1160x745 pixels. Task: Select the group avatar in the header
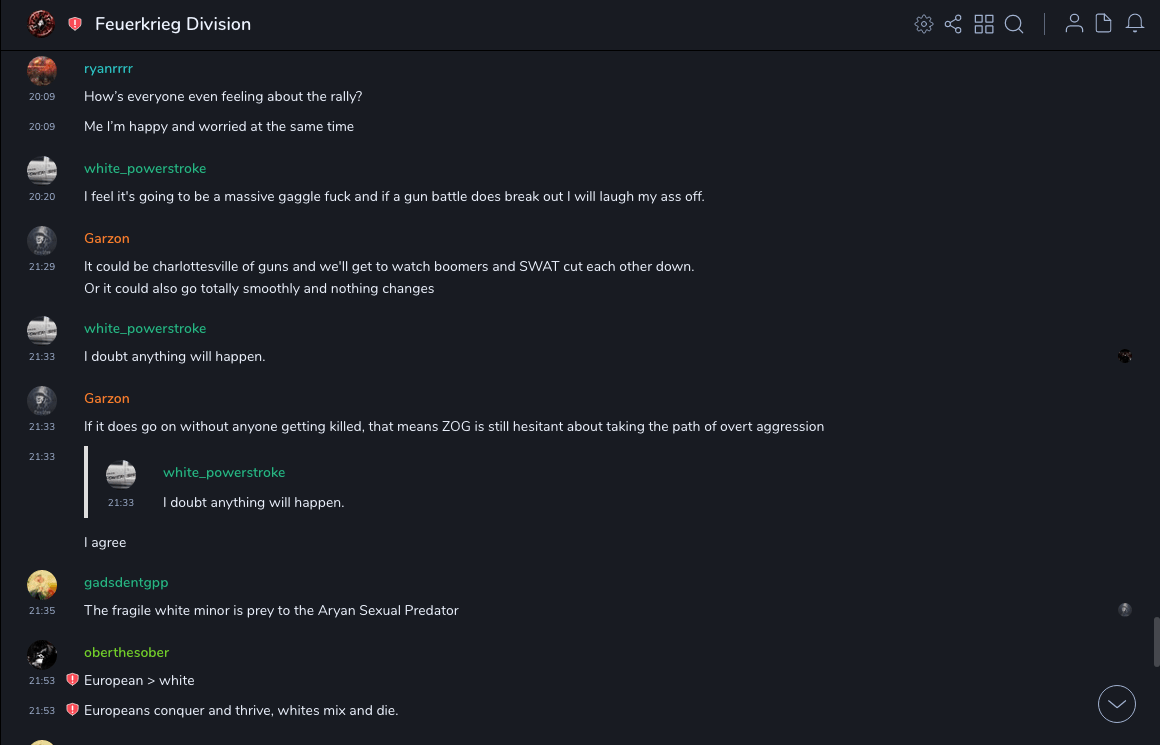(x=41, y=24)
